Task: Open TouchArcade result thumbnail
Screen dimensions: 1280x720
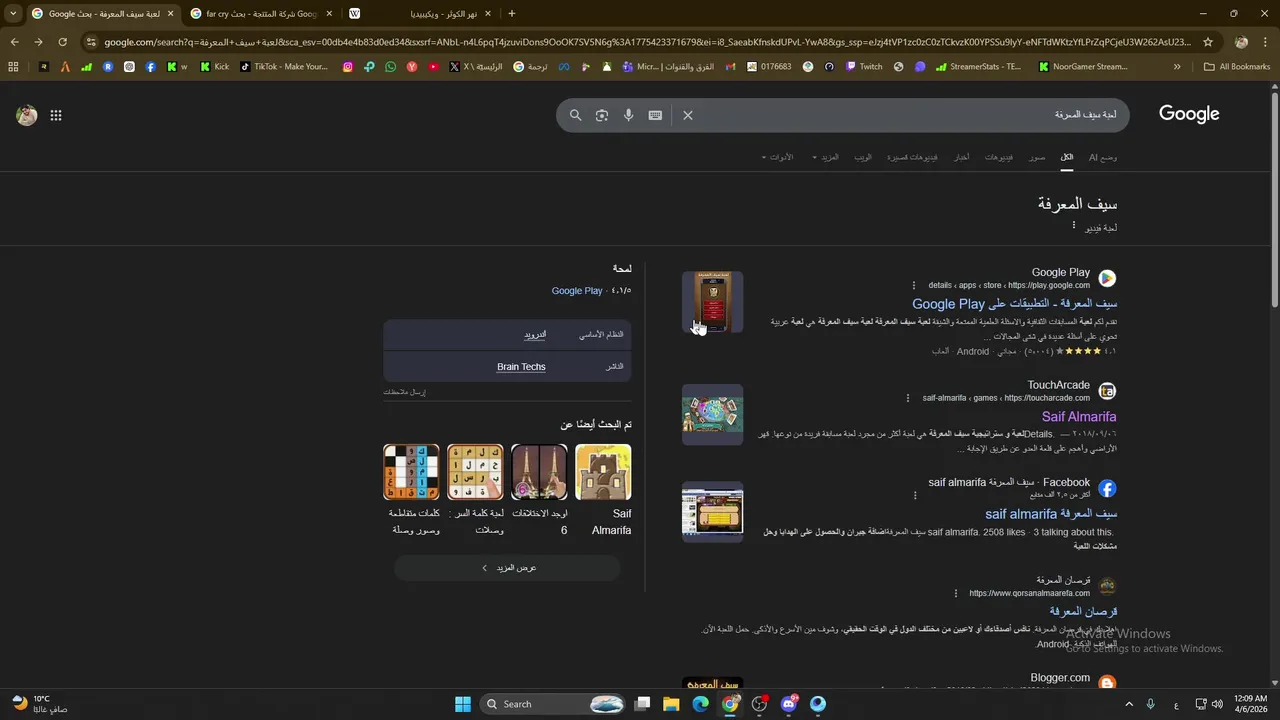Action: tap(713, 415)
